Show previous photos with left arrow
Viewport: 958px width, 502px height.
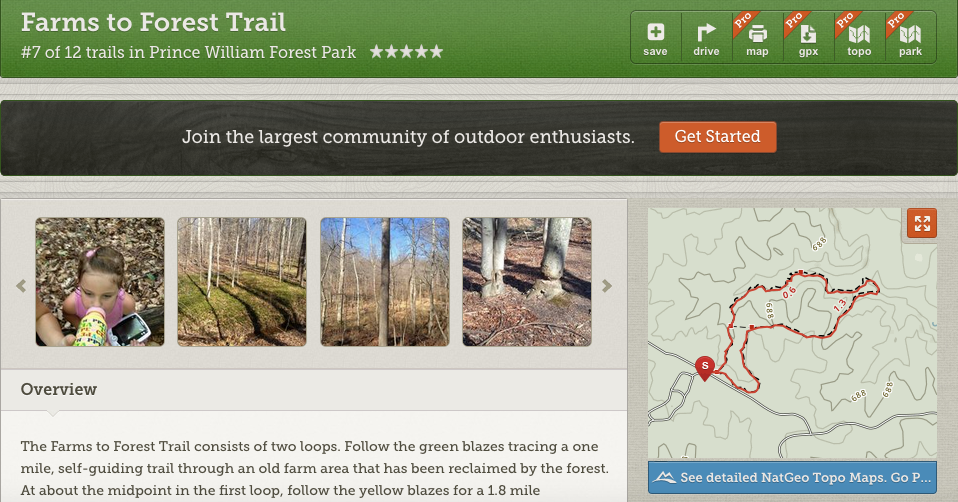tap(21, 285)
